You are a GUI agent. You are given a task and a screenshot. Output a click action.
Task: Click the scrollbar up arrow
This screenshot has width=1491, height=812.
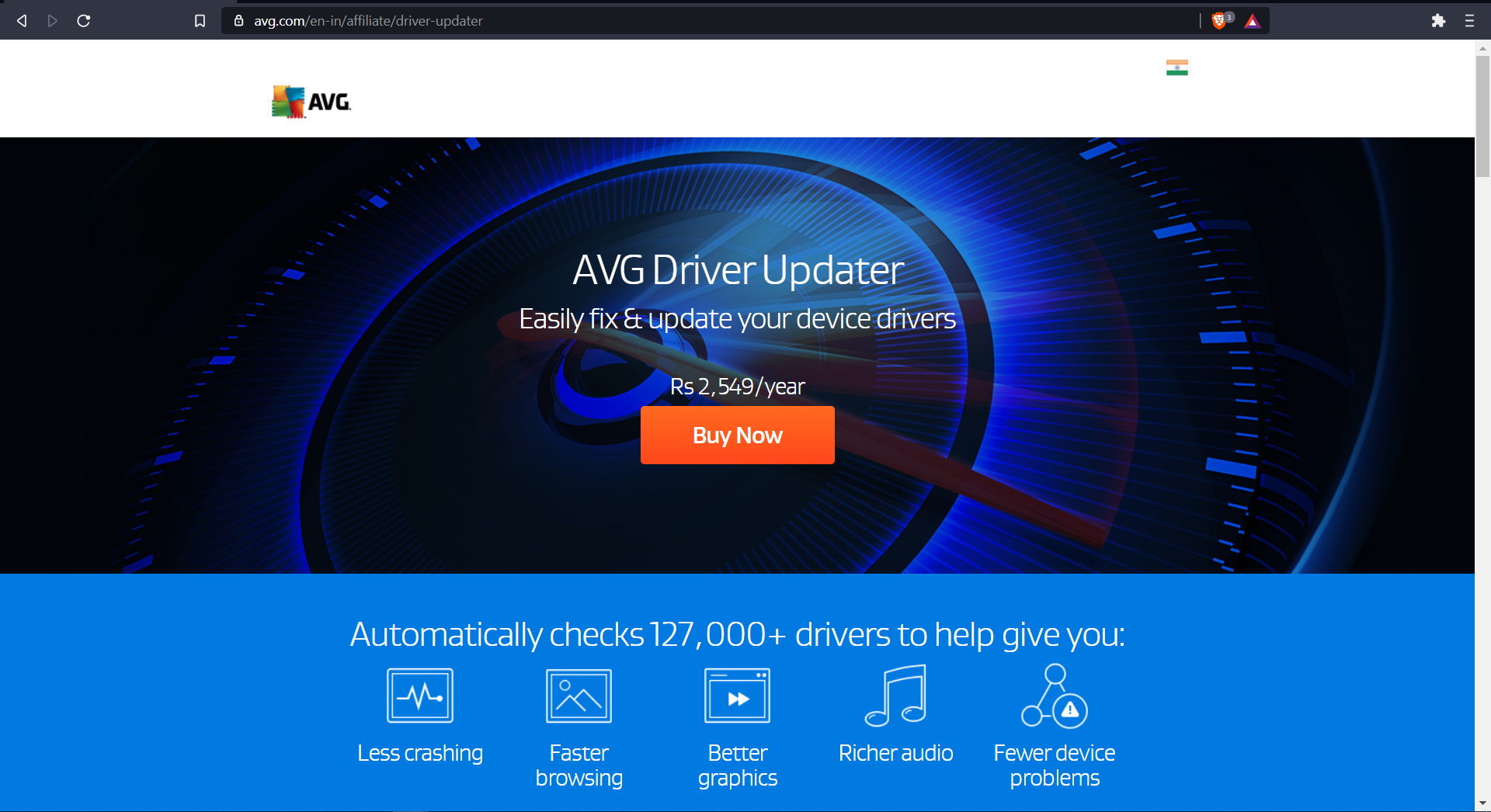click(x=1482, y=48)
